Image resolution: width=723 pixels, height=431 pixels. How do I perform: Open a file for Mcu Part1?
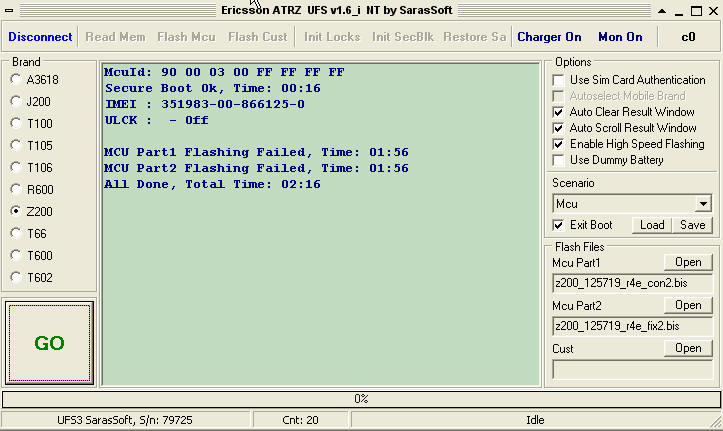point(688,262)
